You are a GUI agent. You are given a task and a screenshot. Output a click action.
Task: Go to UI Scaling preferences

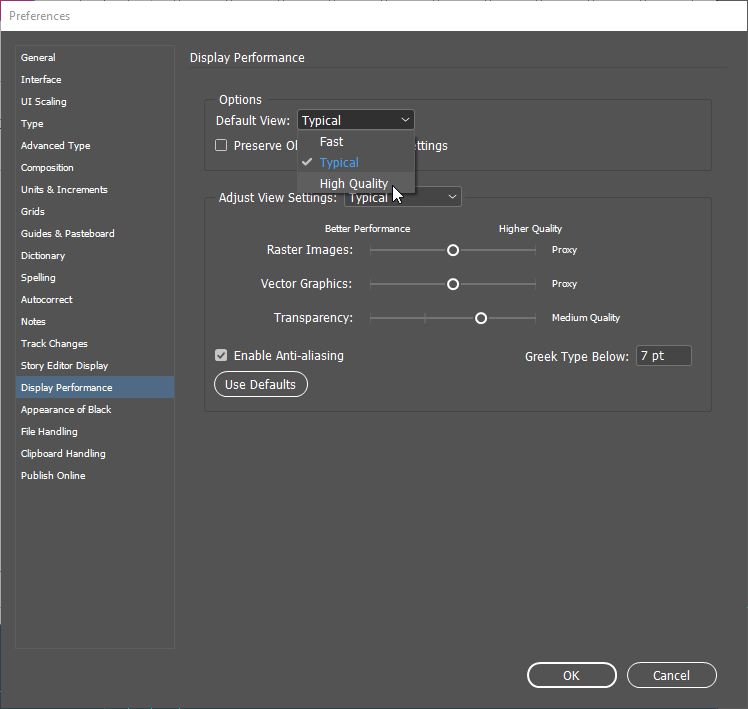click(94, 102)
